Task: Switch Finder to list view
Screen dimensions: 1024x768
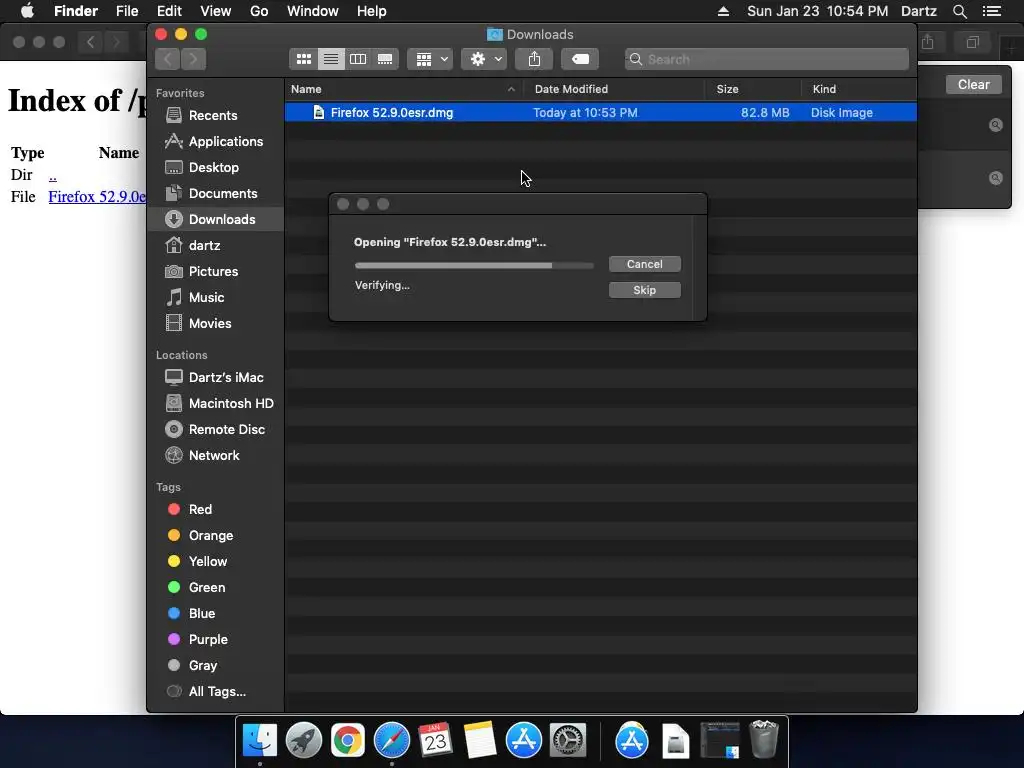Action: 331,59
